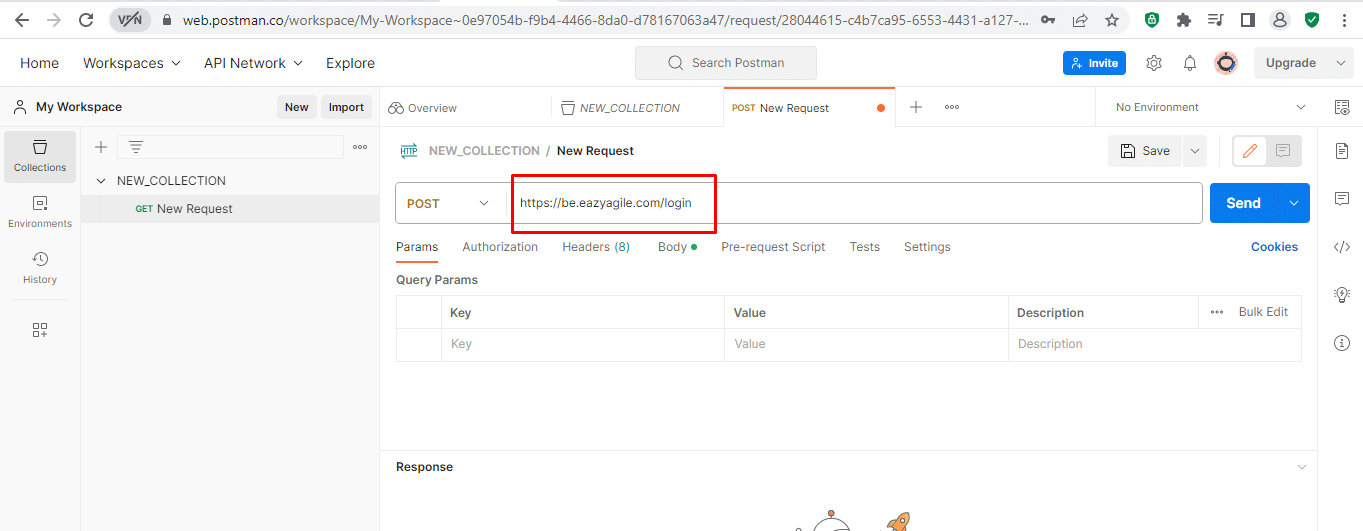Toggle the edit pencil mode button
This screenshot has width=1363, height=531.
point(1249,151)
